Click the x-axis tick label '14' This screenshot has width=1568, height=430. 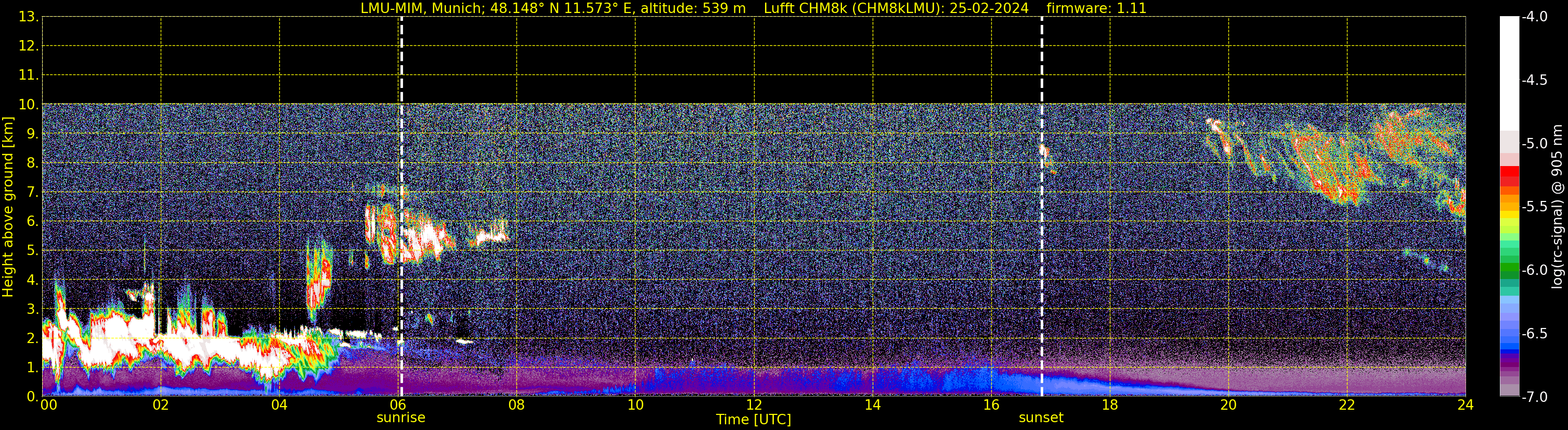pyautogui.click(x=872, y=405)
